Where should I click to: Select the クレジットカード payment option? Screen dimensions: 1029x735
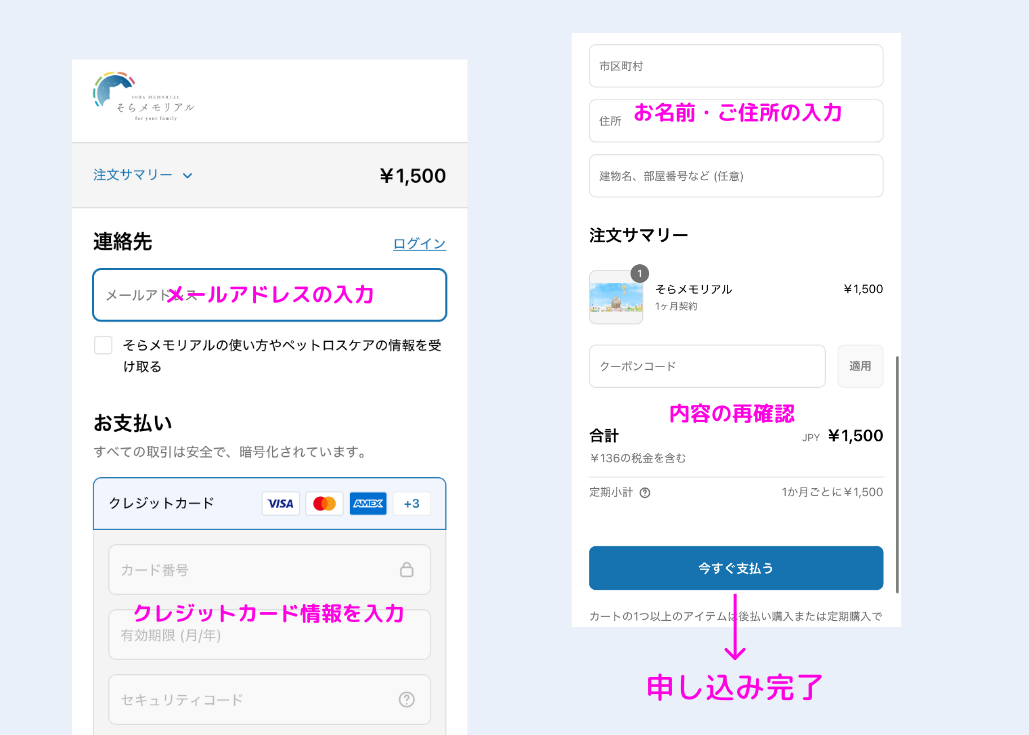[162, 503]
